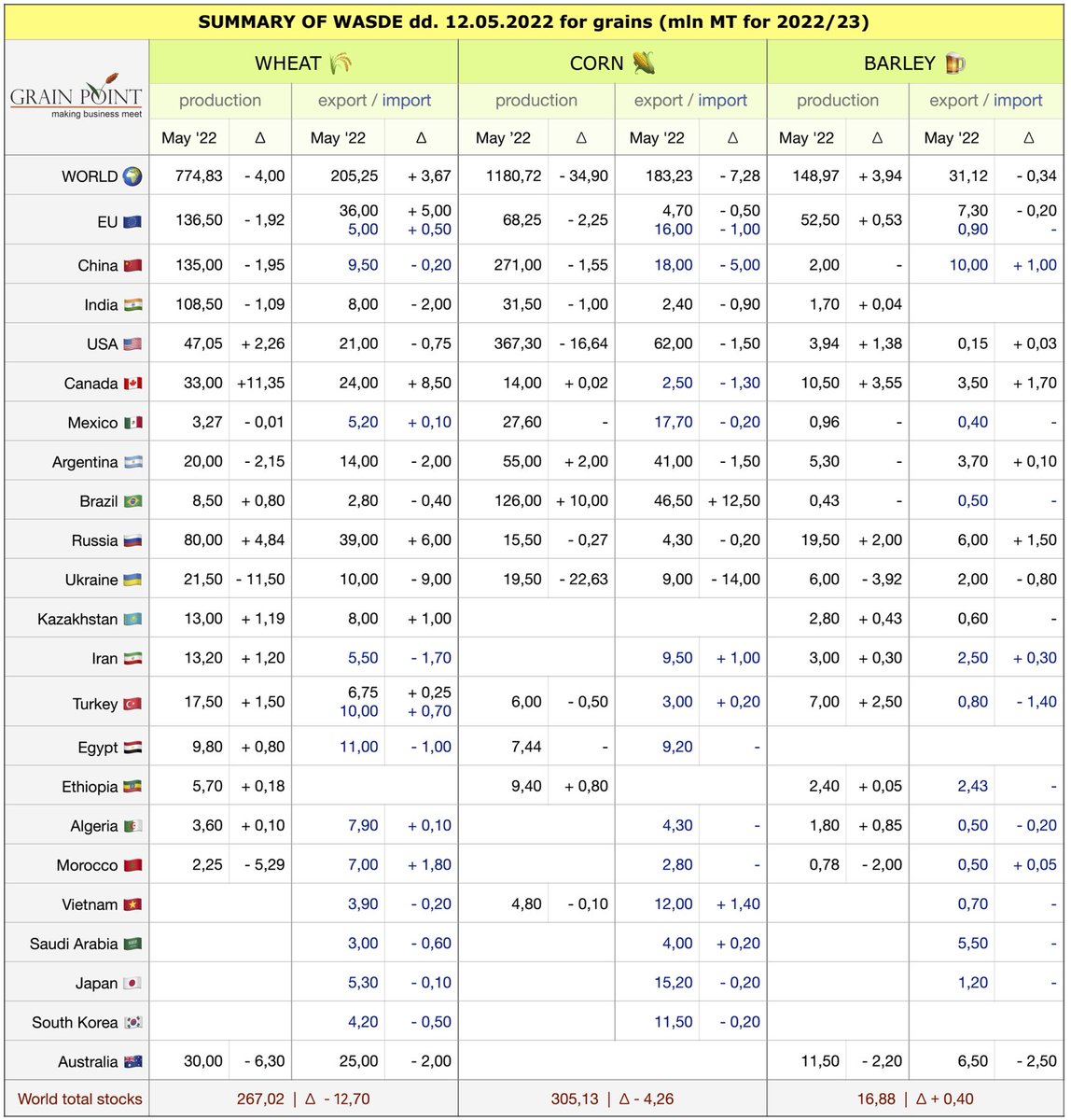
Task: Select Ethiopia barley import value 2,43
Action: pos(973,786)
